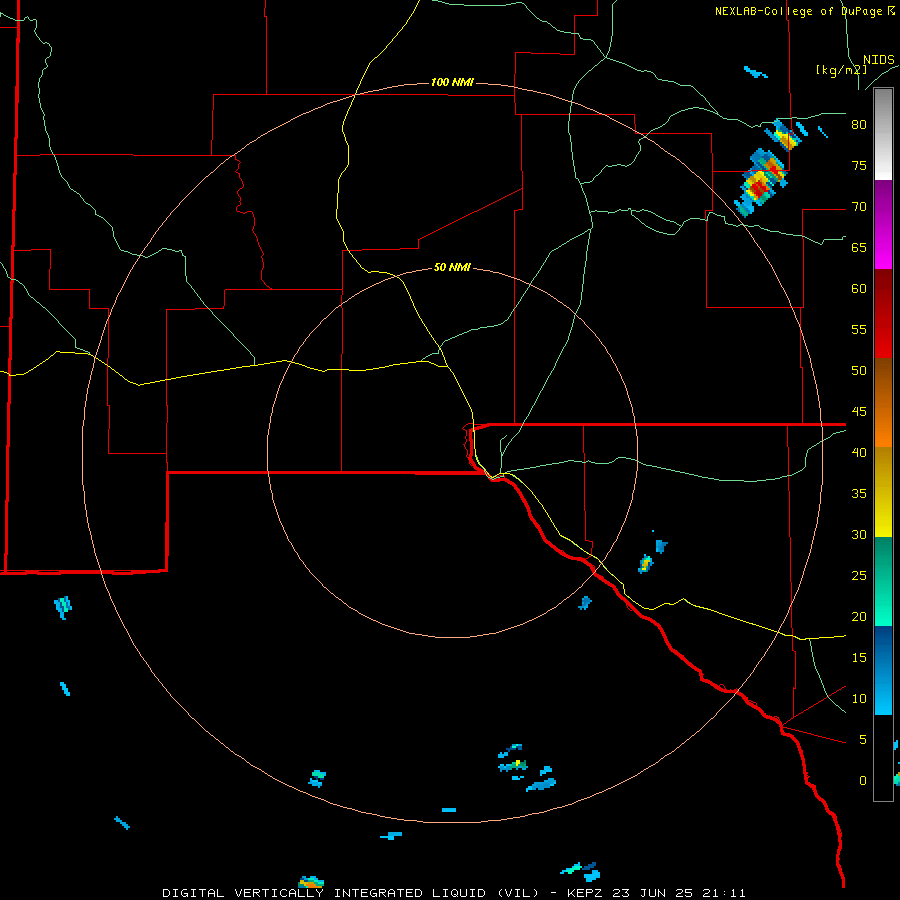Select the 100 NMI range ring label
This screenshot has width=900, height=900.
pyautogui.click(x=452, y=82)
